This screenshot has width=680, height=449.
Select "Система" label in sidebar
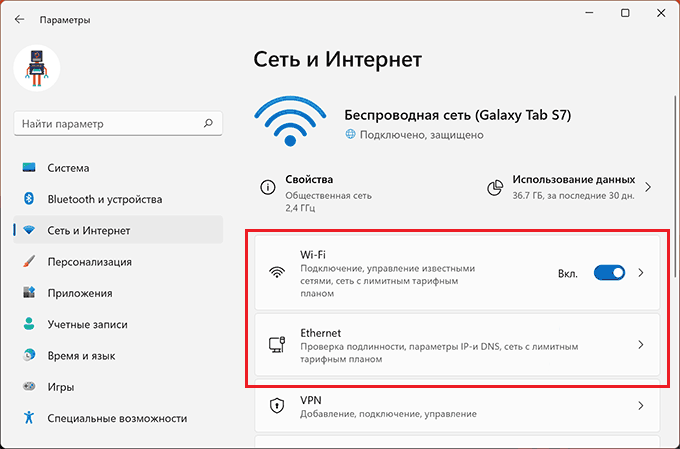point(68,168)
